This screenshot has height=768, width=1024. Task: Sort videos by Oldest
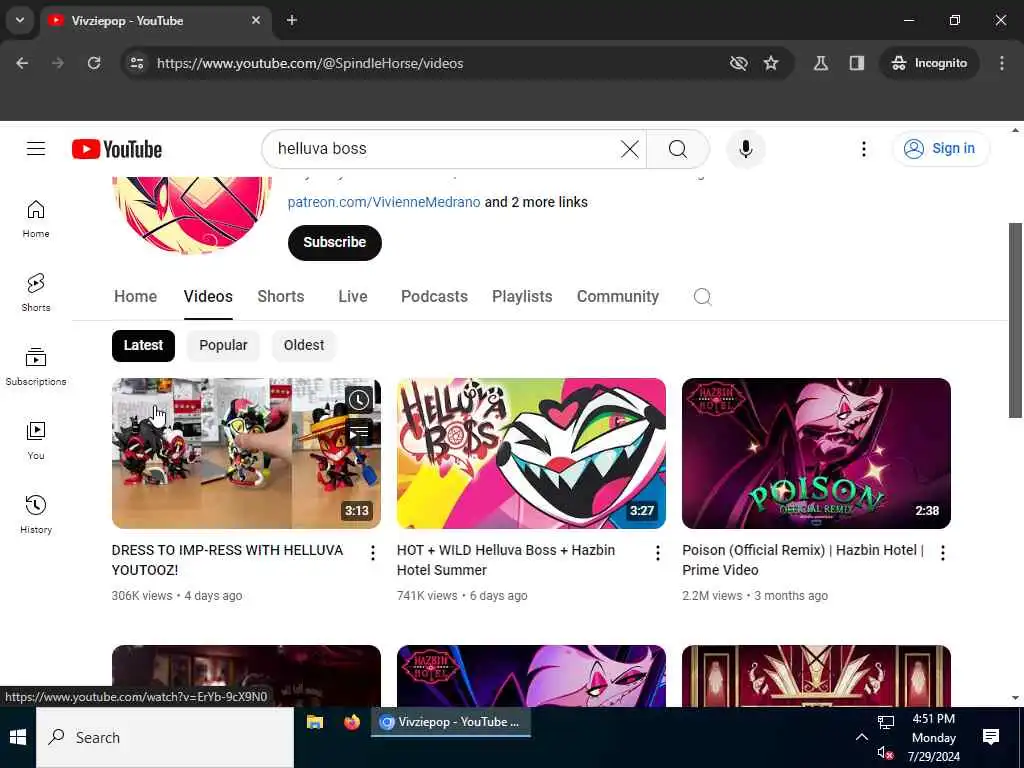pos(304,345)
